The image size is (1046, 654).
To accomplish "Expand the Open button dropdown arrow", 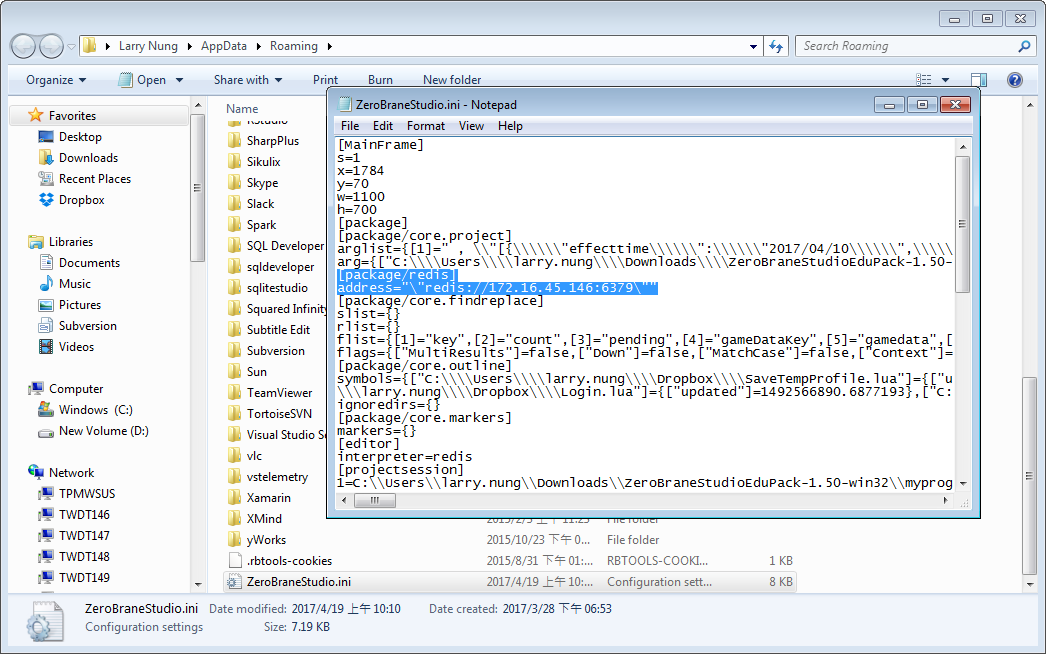I will (179, 80).
